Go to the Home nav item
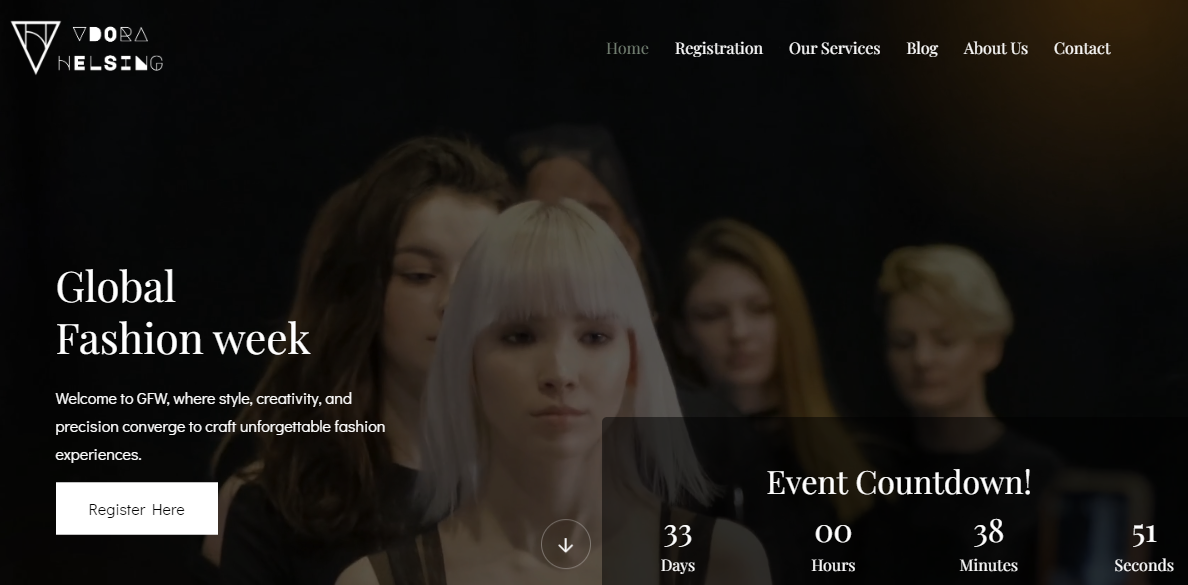This screenshot has width=1188, height=585. coord(627,48)
